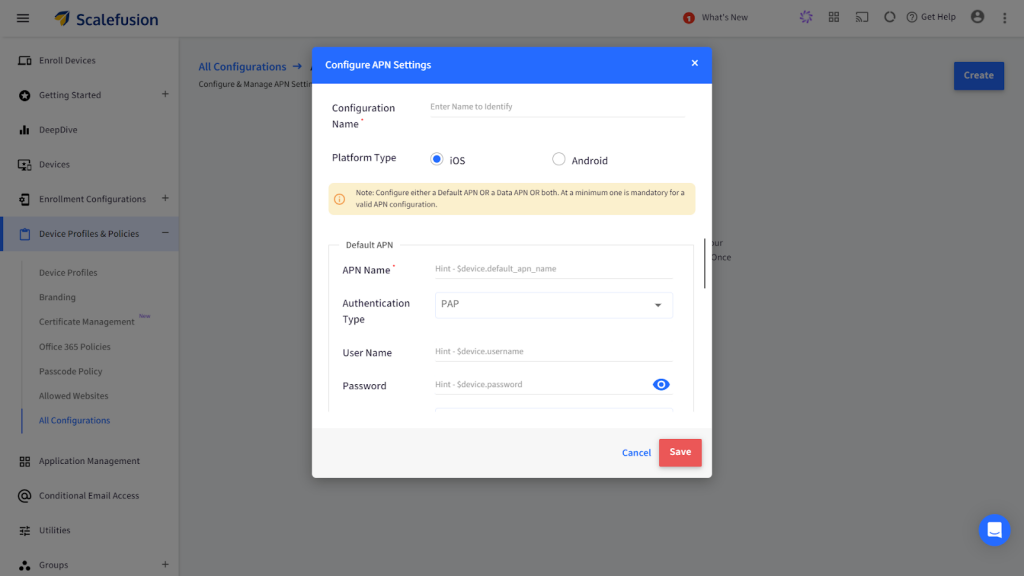Image resolution: width=1024 pixels, height=576 pixels.
Task: Open Get Help
Action: (931, 17)
